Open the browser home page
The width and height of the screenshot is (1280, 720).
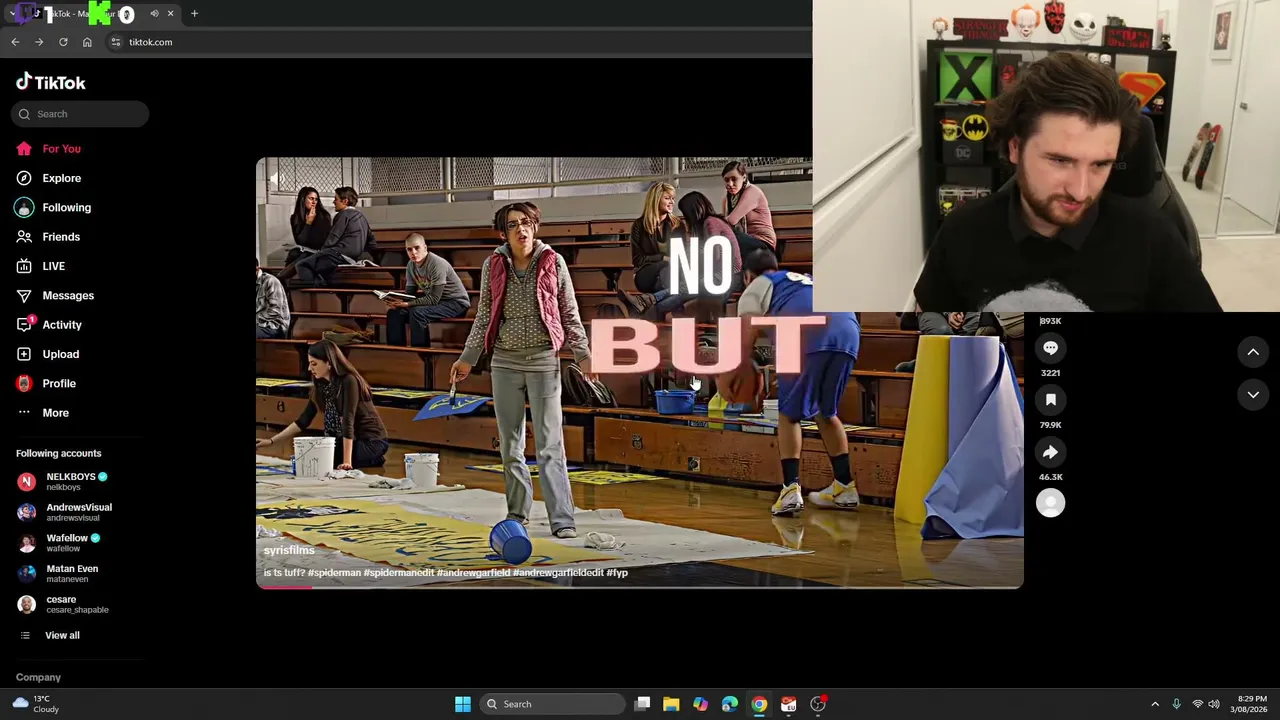point(87,42)
